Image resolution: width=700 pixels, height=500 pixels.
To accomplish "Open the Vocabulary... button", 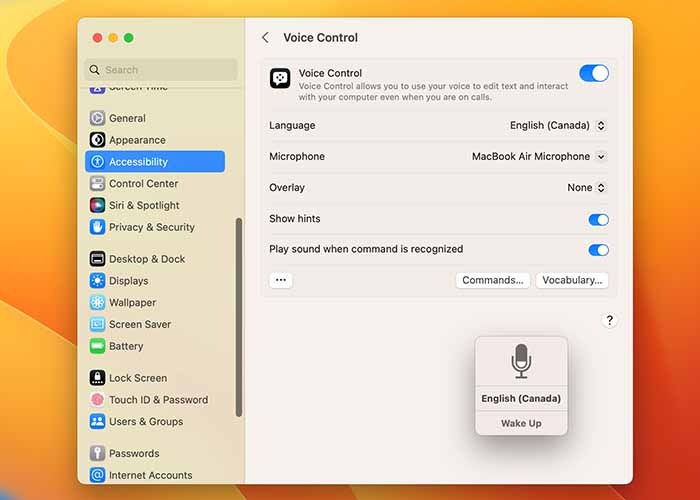I will pos(572,280).
